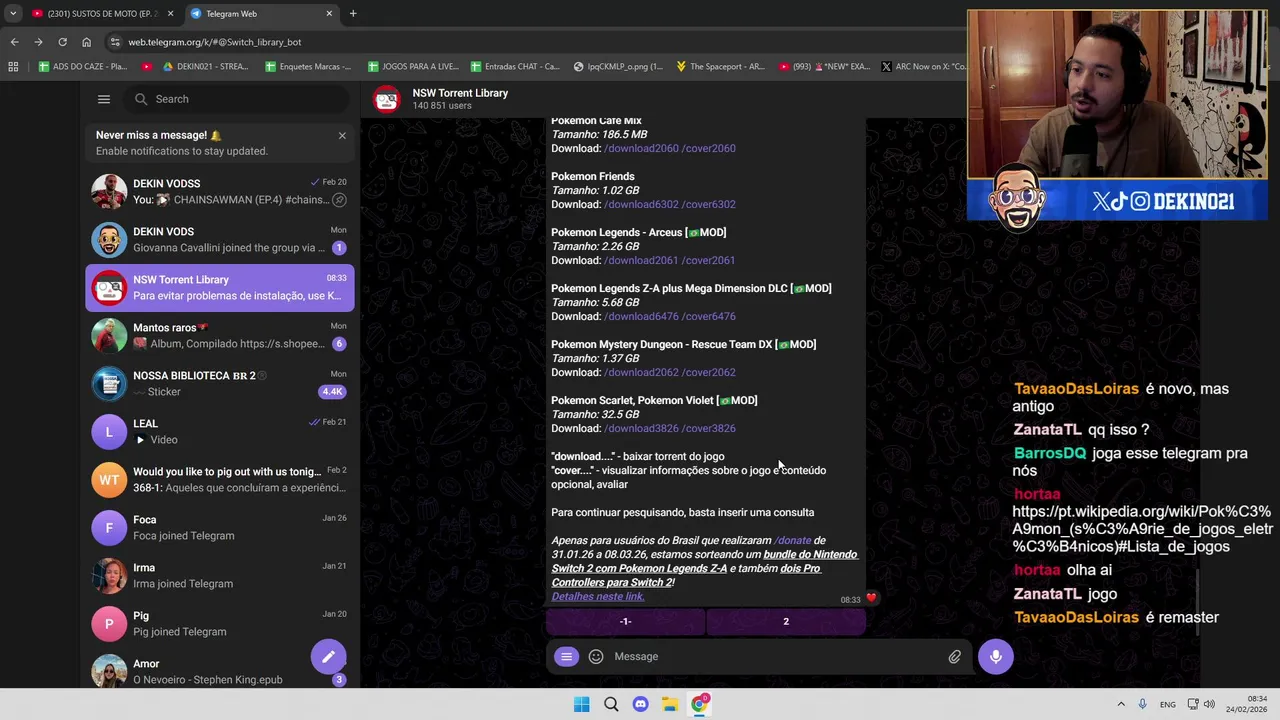Image resolution: width=1280 pixels, height=720 pixels.
Task: Click /download2062 link
Action: (x=641, y=372)
